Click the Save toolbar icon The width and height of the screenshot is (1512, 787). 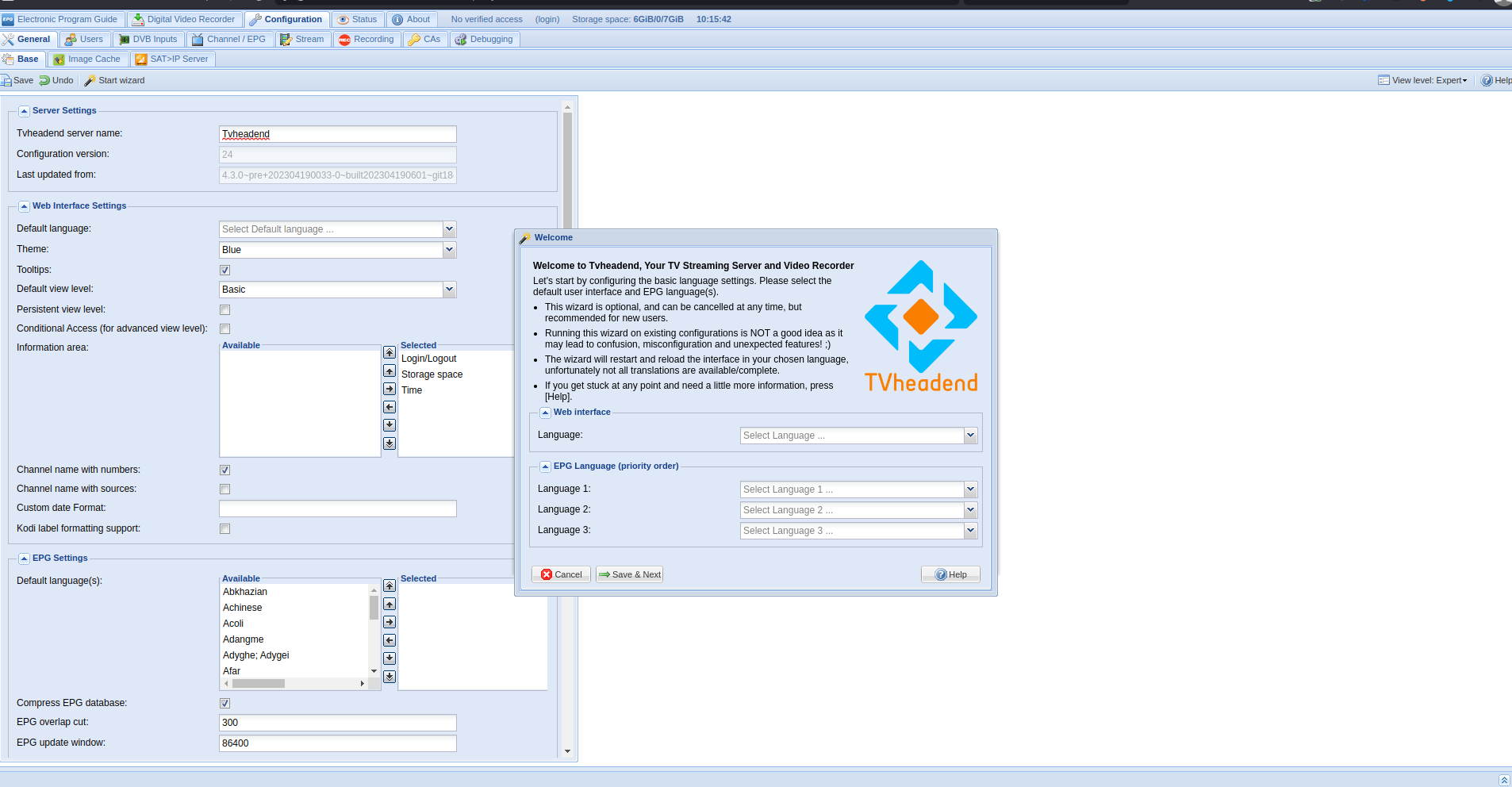click(6, 80)
